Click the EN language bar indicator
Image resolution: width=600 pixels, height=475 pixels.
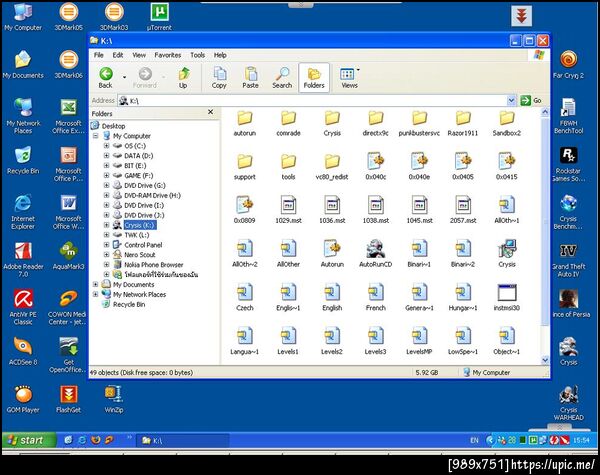474,441
